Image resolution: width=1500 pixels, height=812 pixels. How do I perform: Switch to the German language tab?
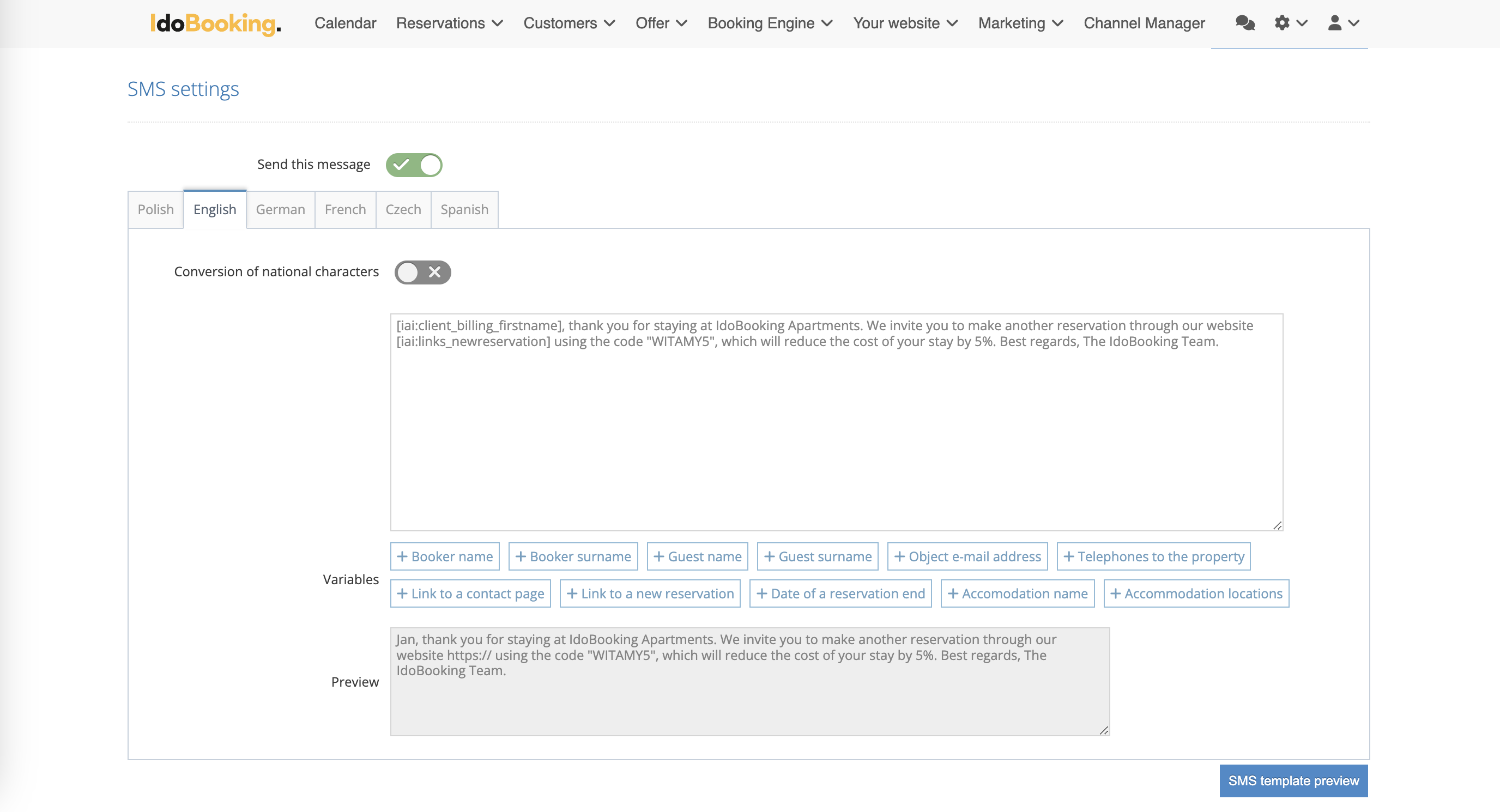[280, 210]
